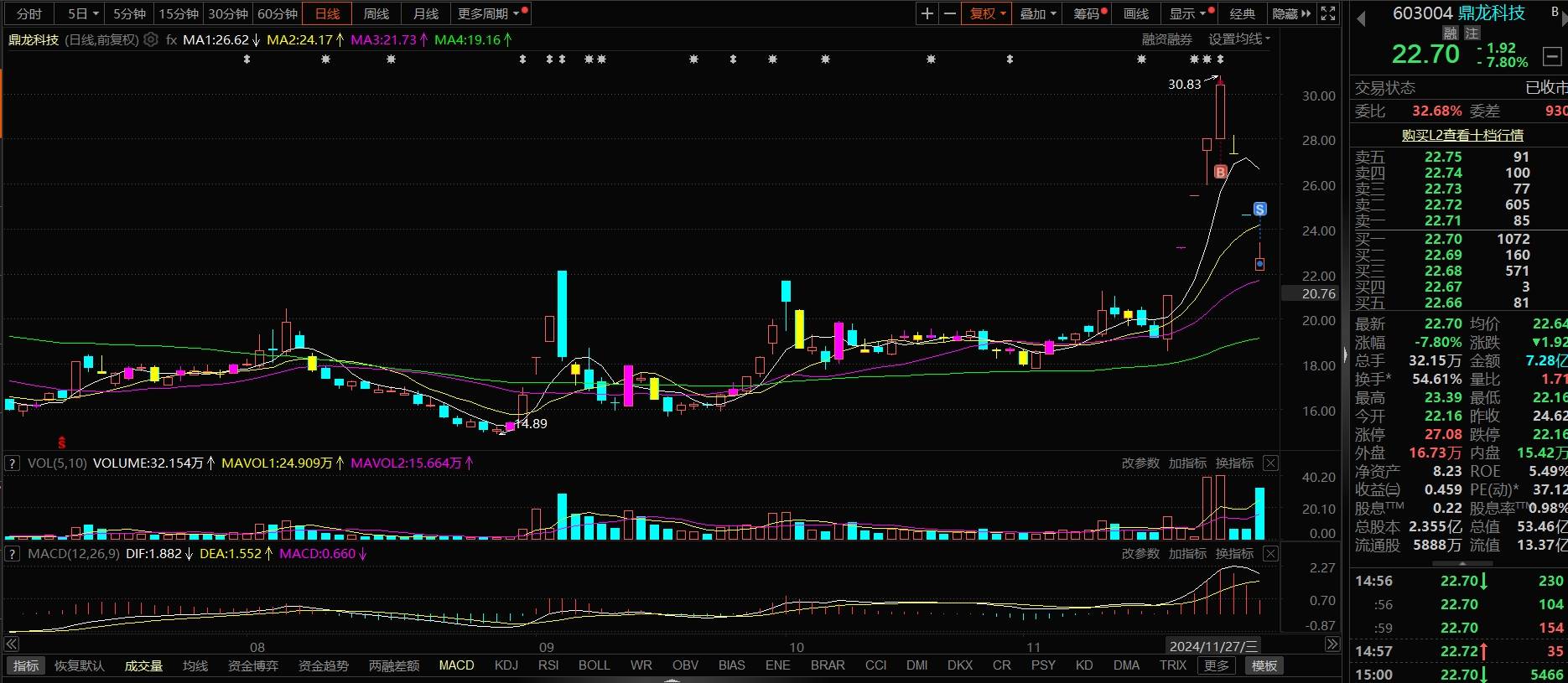
Task: Zoom in chart with plus icon
Action: coord(927,13)
